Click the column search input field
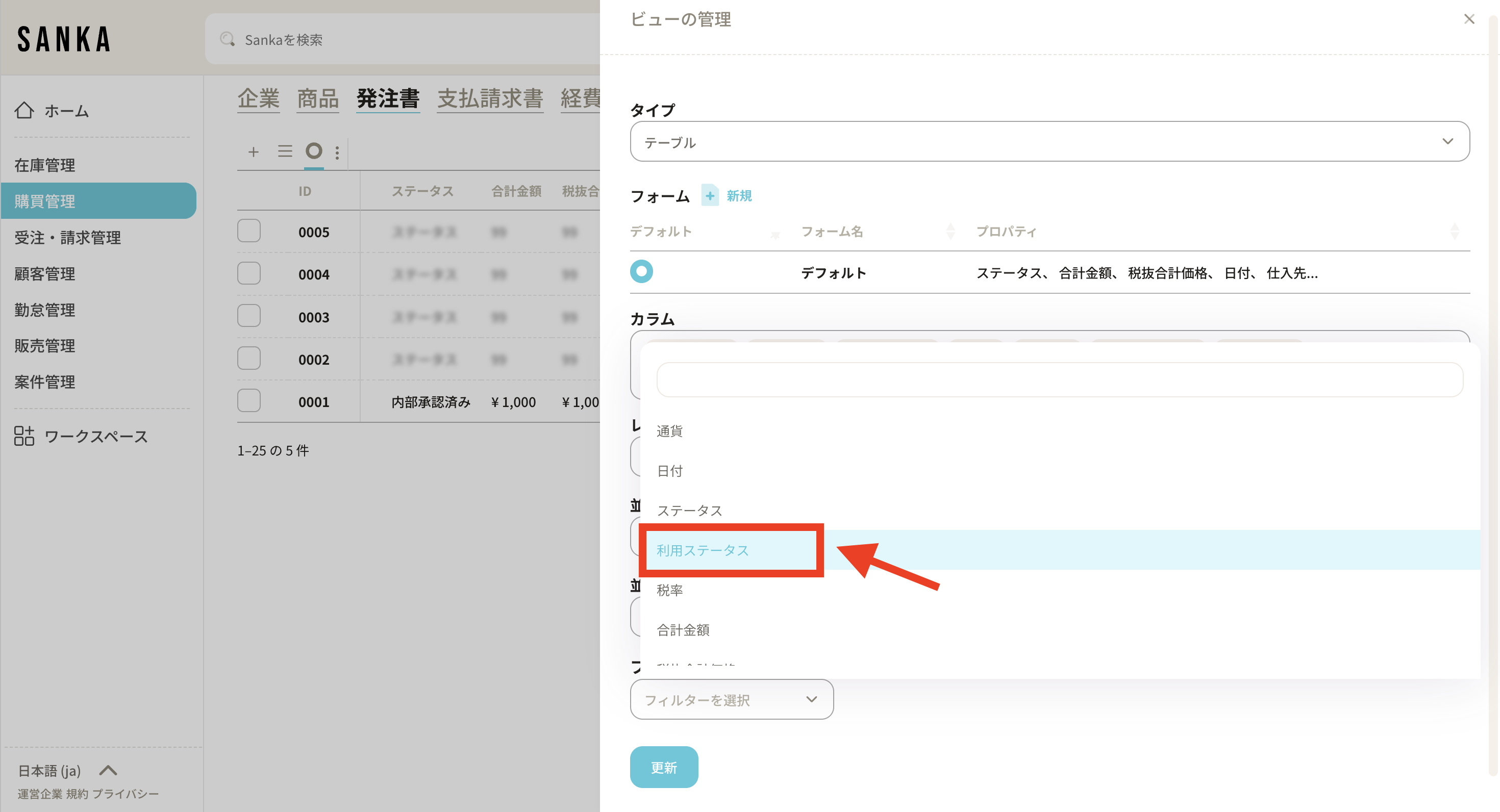The width and height of the screenshot is (1500, 812). coord(1059,380)
